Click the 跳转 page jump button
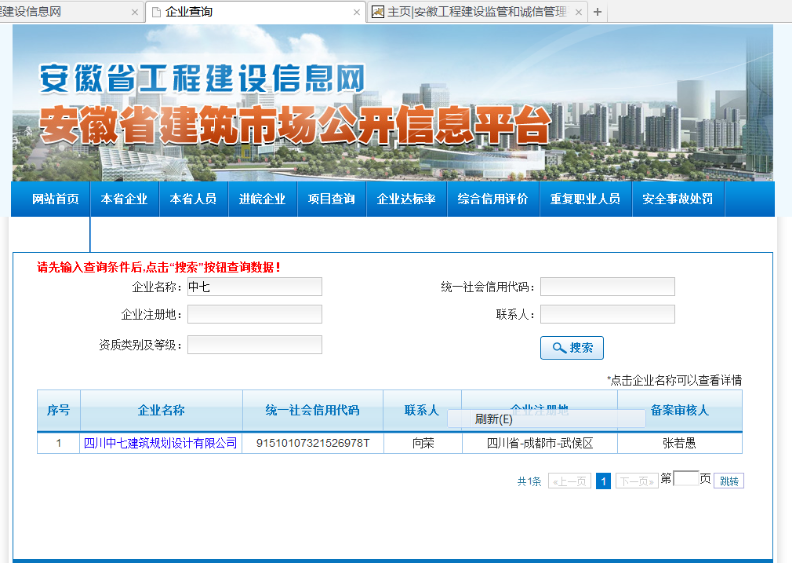The image size is (793, 563). point(730,481)
